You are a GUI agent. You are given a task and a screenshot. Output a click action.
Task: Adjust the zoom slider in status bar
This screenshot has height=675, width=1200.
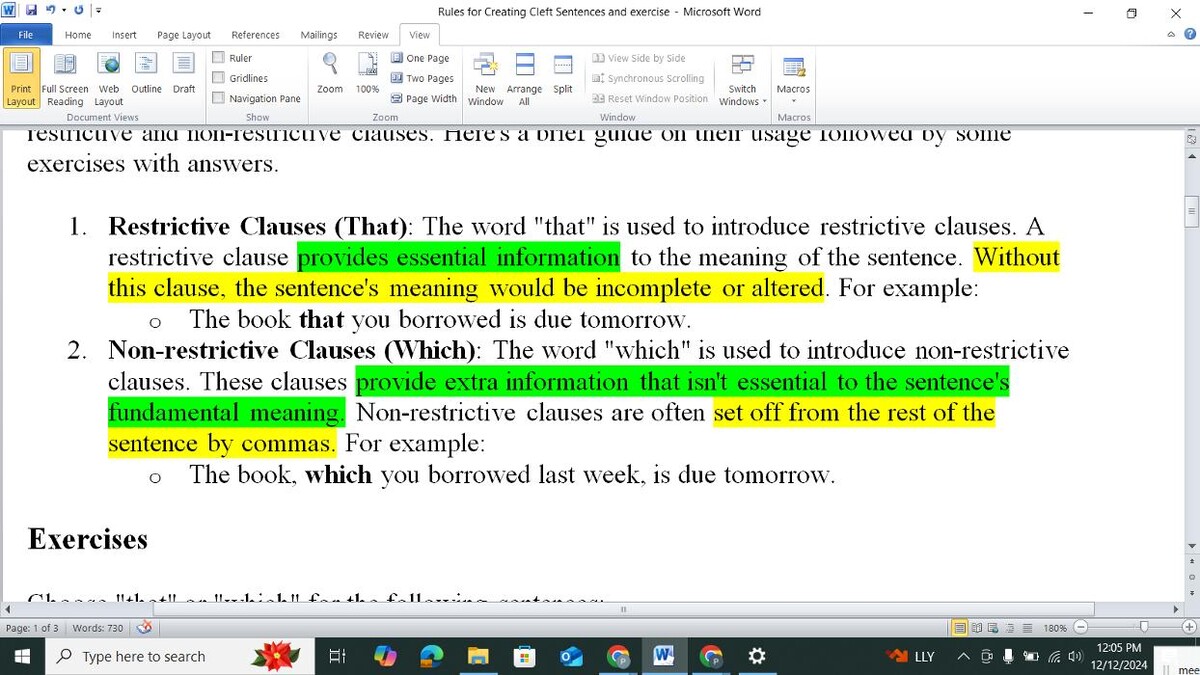(1143, 628)
